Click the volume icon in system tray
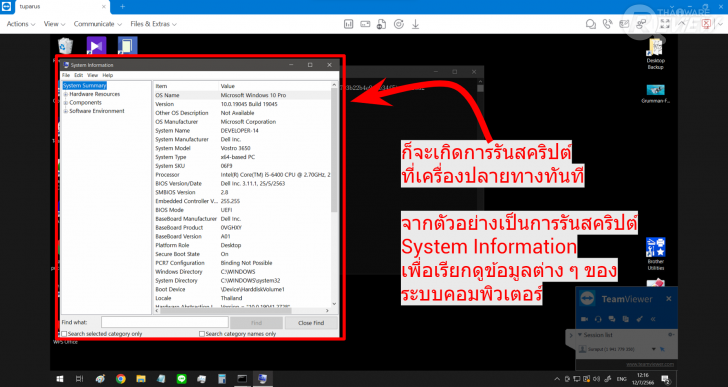This screenshot has width=728, height=387. point(596,379)
